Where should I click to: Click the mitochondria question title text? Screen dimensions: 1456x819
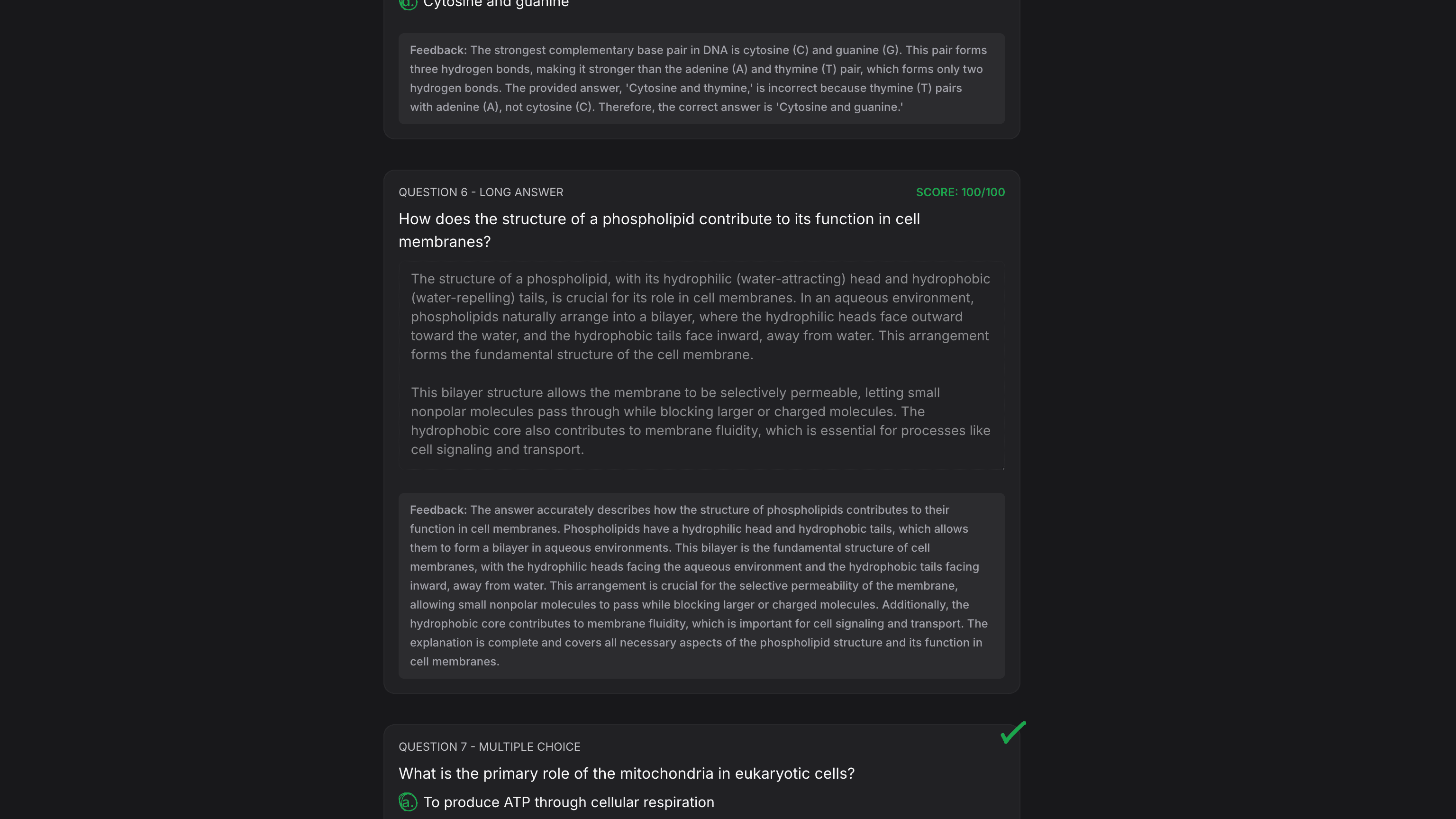click(x=626, y=773)
